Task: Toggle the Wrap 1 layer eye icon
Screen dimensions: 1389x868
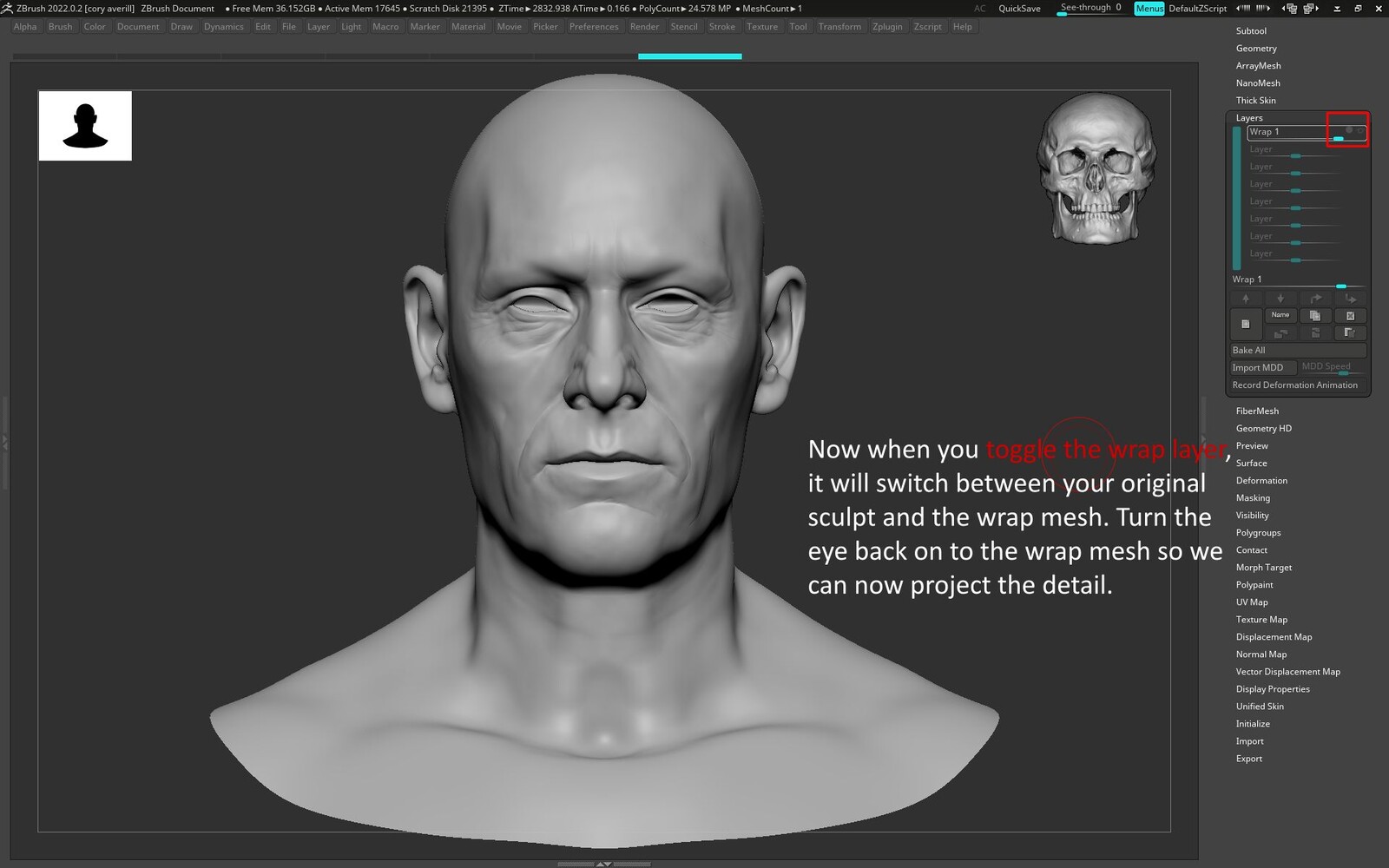Action: [x=1360, y=131]
